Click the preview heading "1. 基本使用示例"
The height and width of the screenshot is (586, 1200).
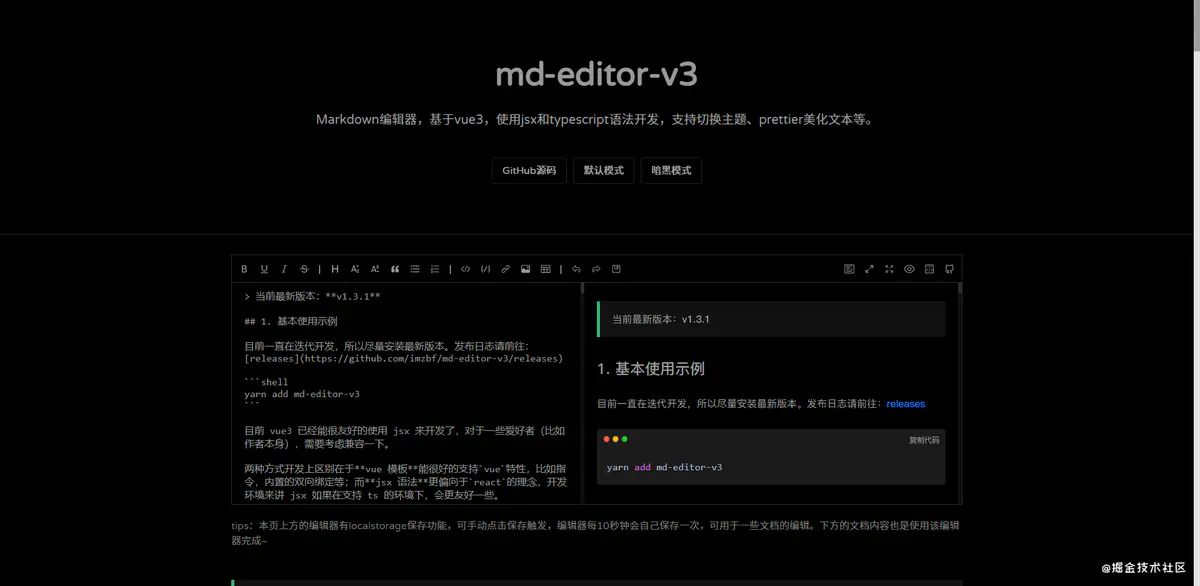tap(651, 369)
